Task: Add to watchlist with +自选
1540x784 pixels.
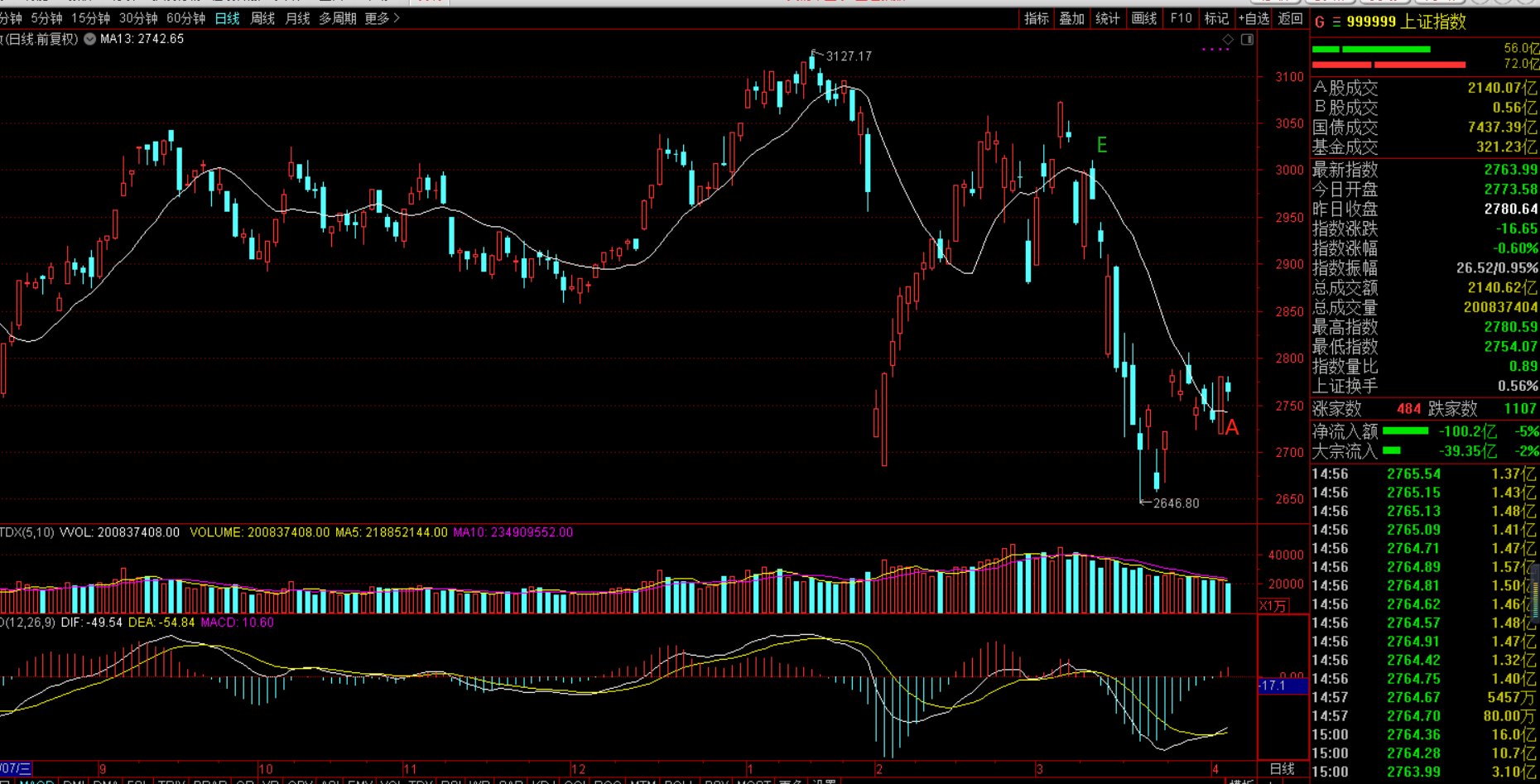Action: click(x=1254, y=18)
